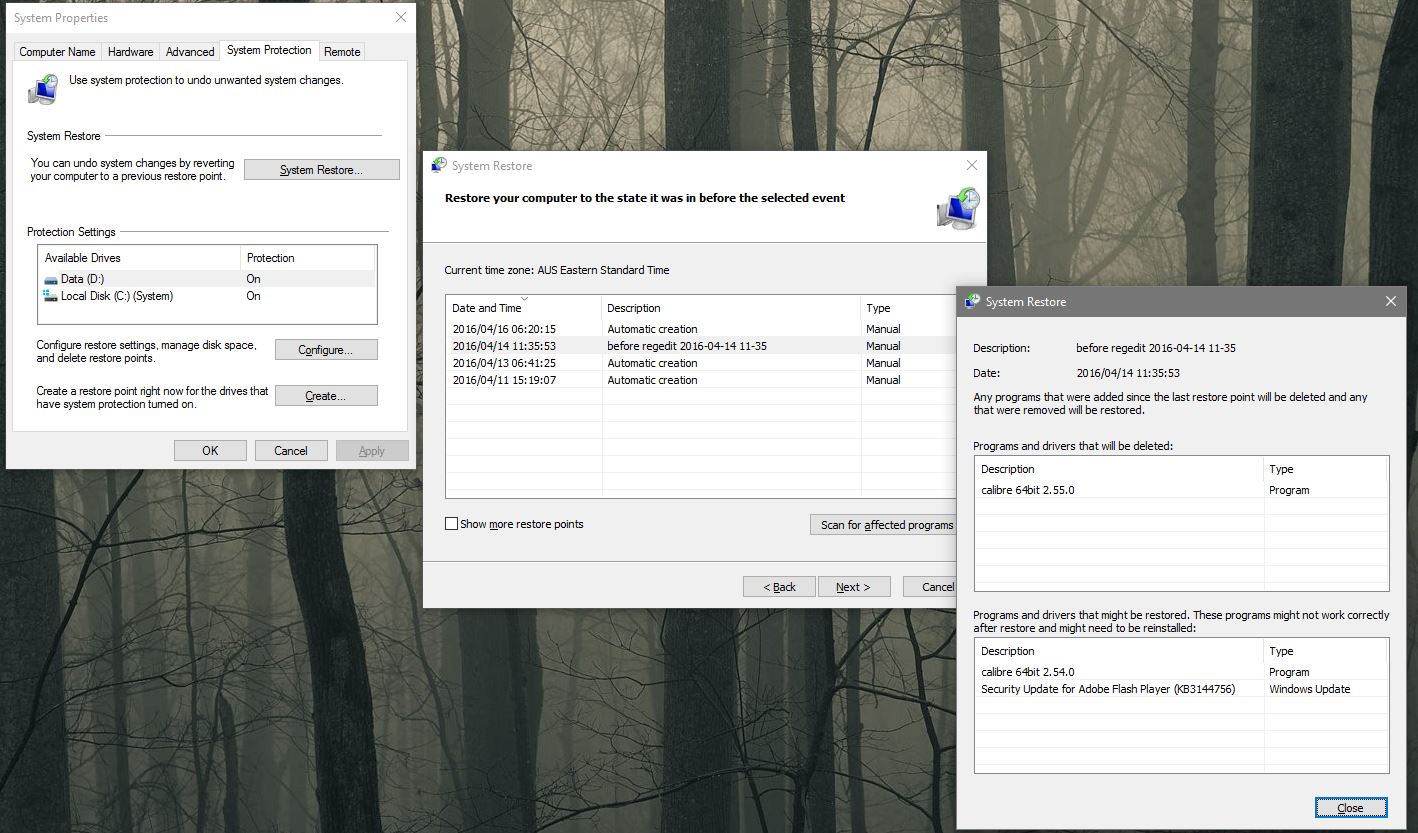This screenshot has height=833, width=1418.
Task: Select the Data (D:) drive row
Action: point(207,280)
